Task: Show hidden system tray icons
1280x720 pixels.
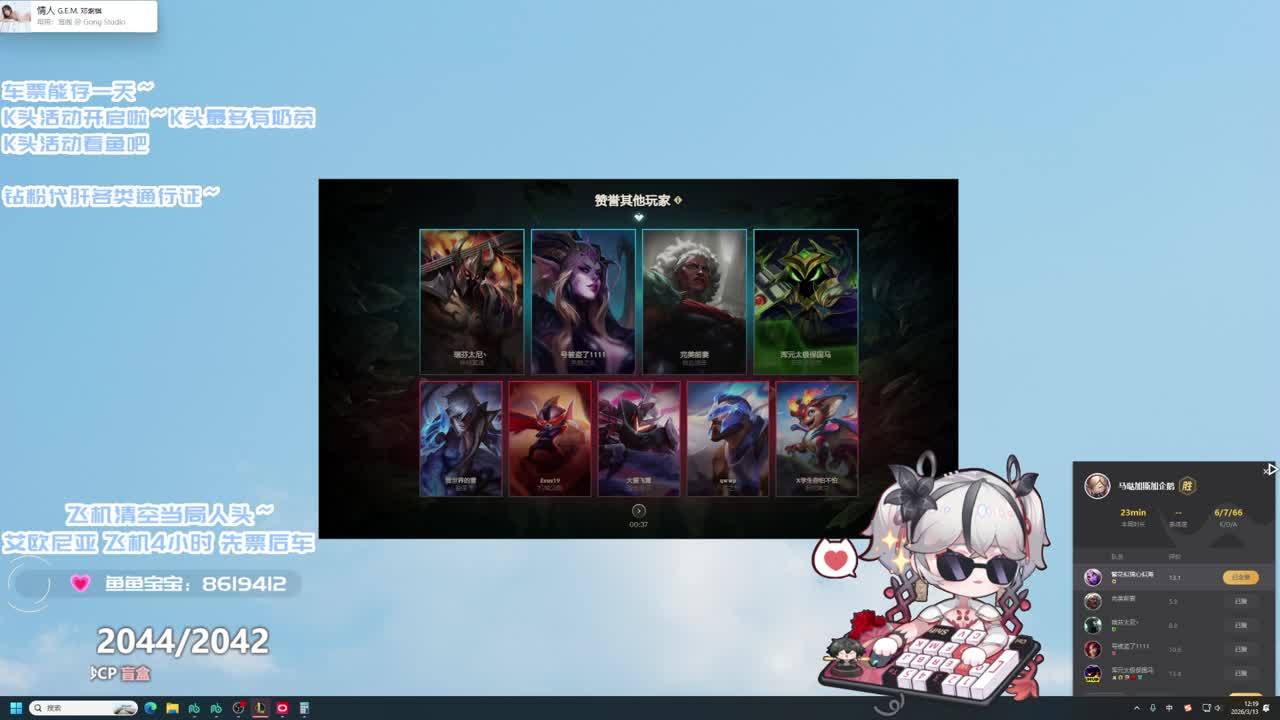Action: pos(1137,708)
